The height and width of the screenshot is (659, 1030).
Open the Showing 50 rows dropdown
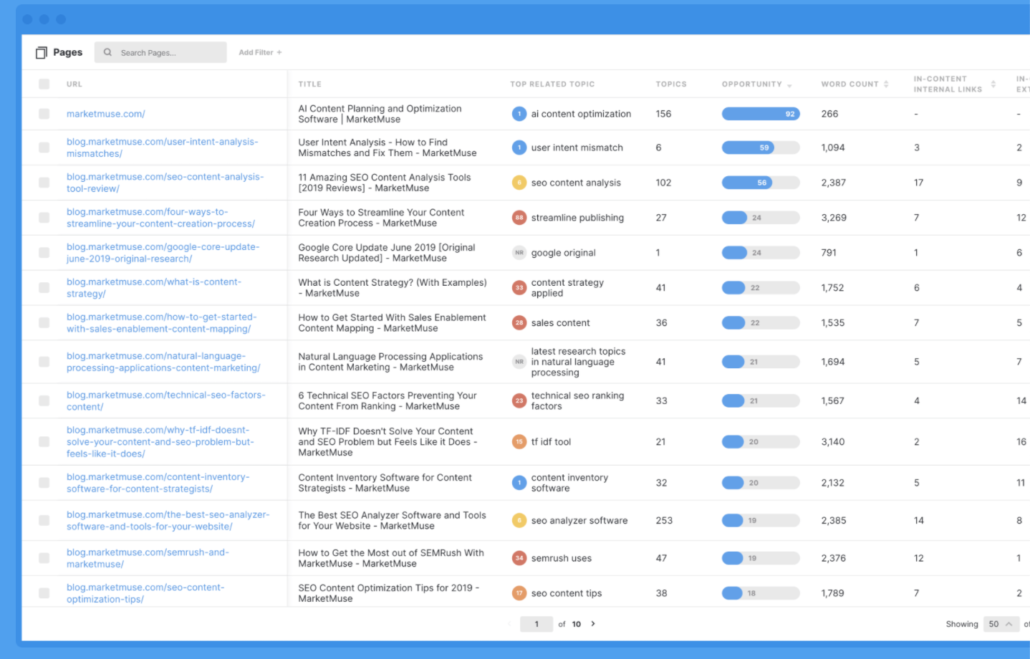1000,624
